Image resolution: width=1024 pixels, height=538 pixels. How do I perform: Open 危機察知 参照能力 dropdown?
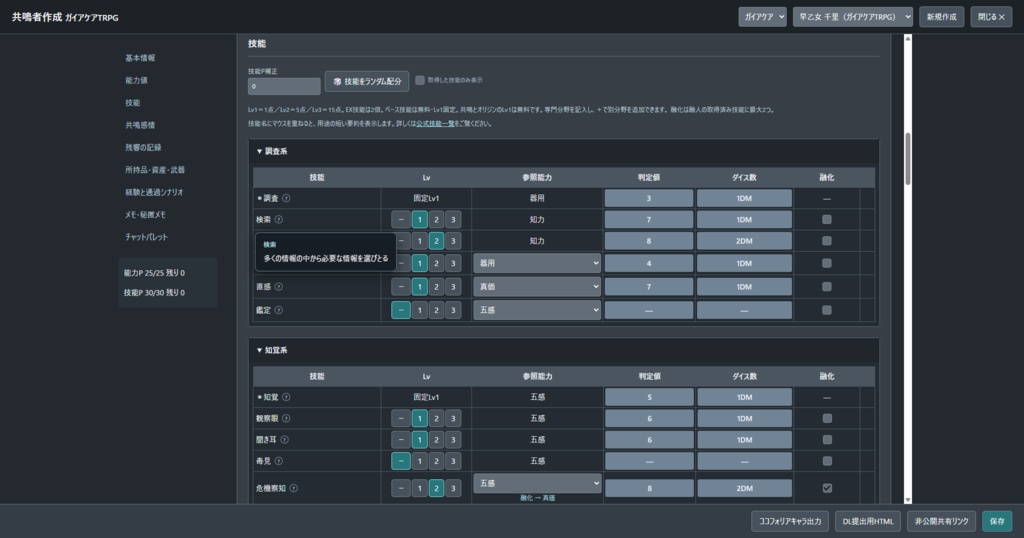pyautogui.click(x=537, y=483)
